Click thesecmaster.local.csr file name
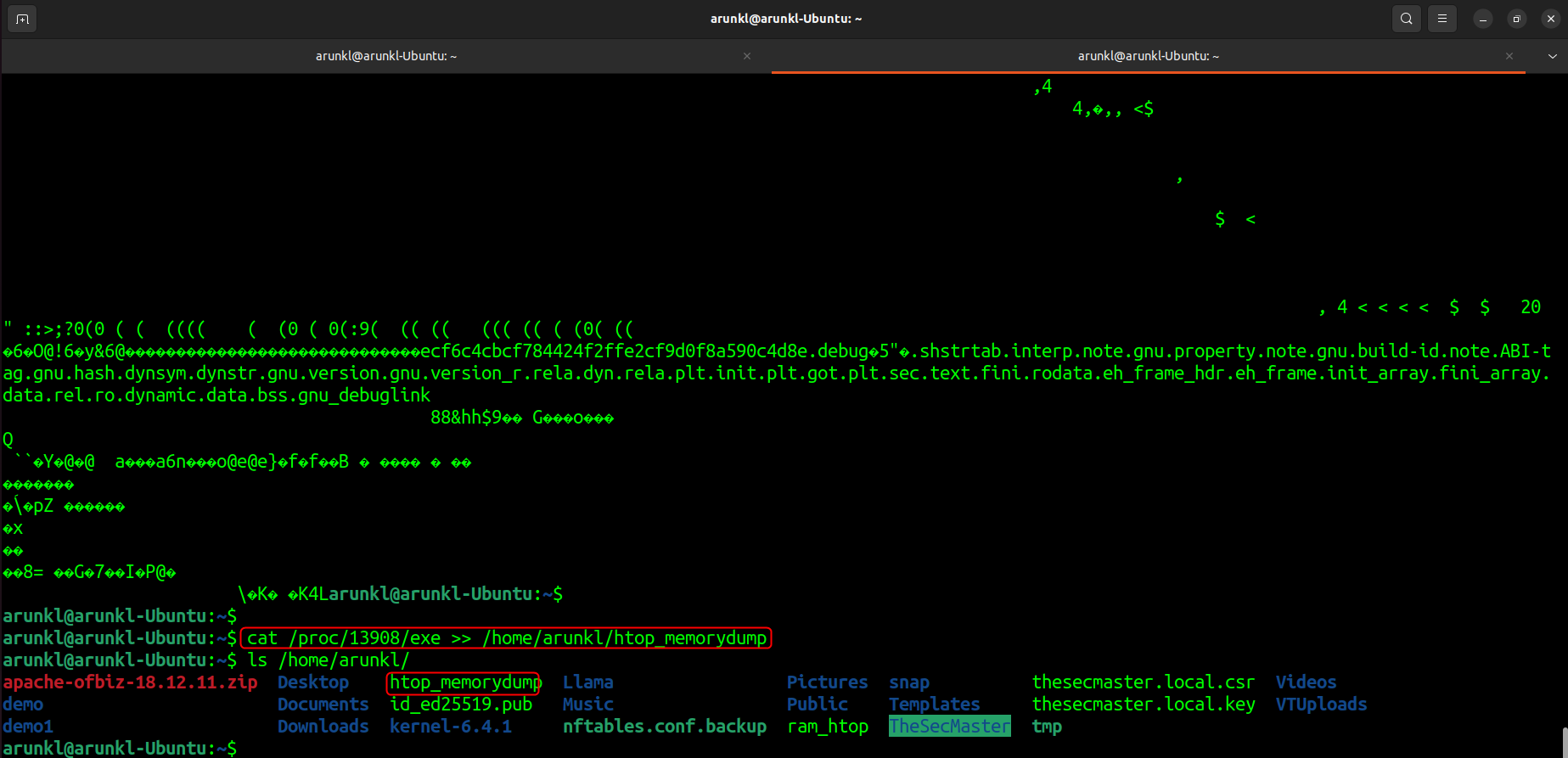Screen dimensions: 1568x758 pyautogui.click(x=1144, y=682)
